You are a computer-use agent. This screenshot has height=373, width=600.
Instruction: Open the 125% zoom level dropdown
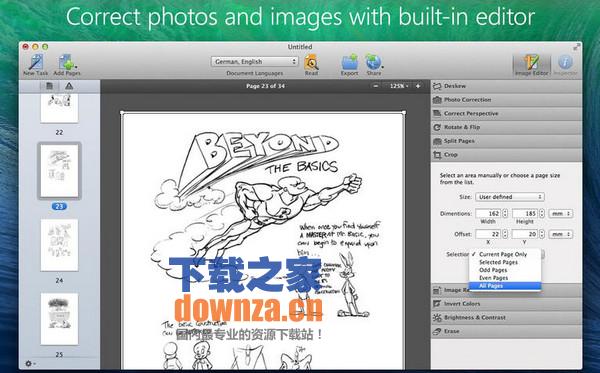click(398, 86)
